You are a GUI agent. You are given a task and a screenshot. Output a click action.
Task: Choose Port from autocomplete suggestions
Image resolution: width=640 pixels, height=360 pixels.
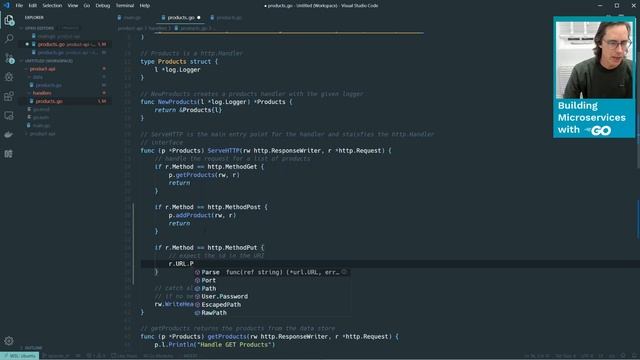click(271, 280)
